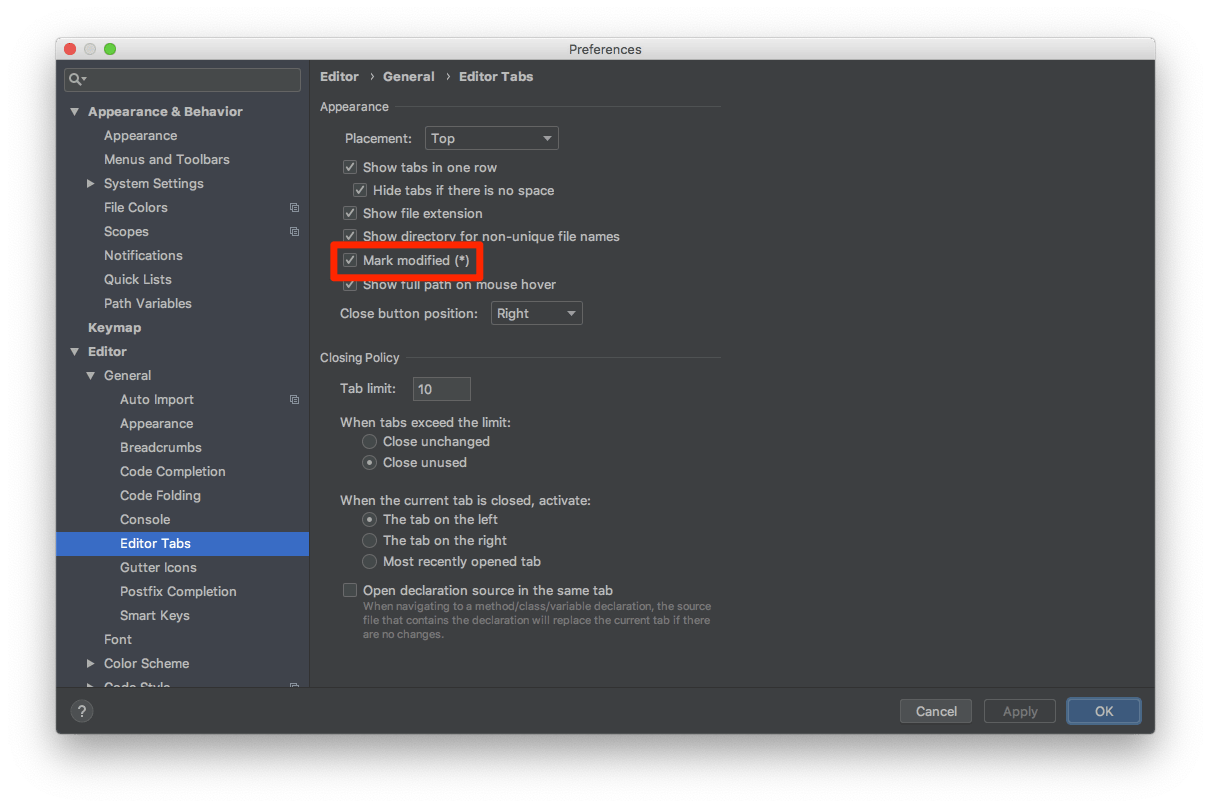The image size is (1211, 808).
Task: Choose Most recently opened tab option
Action: 369,561
